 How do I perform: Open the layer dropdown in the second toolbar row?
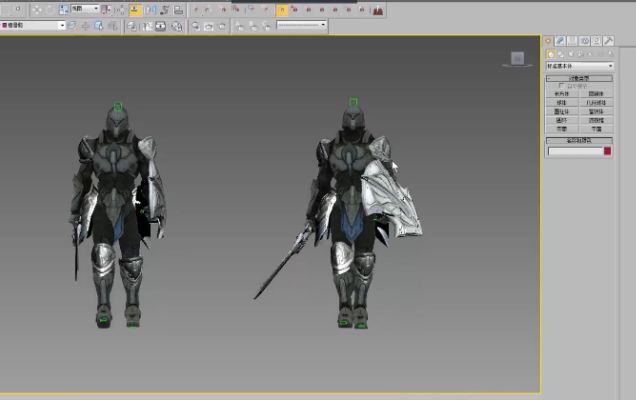pyautogui.click(x=33, y=26)
